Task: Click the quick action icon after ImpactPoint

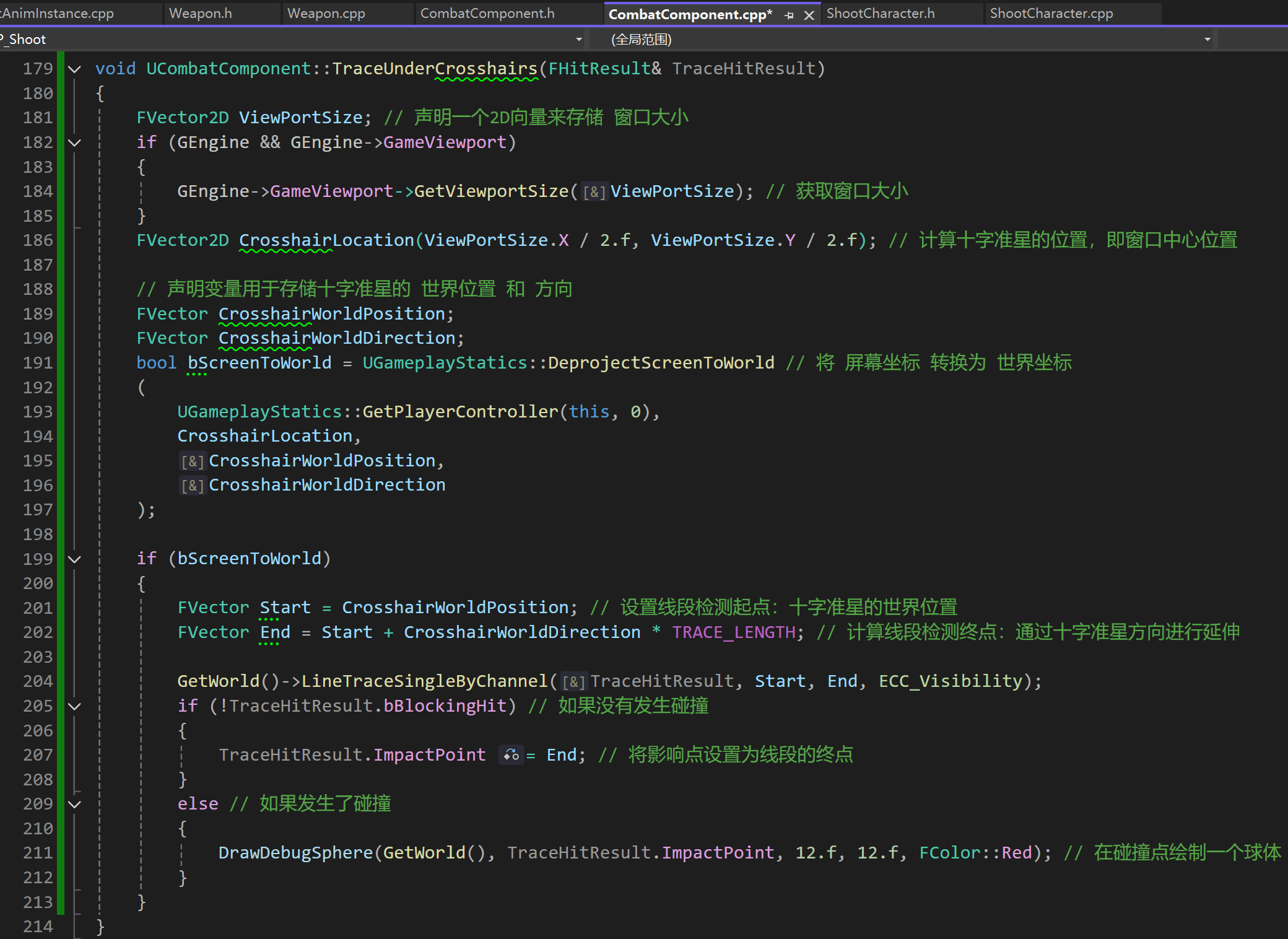Action: point(511,755)
